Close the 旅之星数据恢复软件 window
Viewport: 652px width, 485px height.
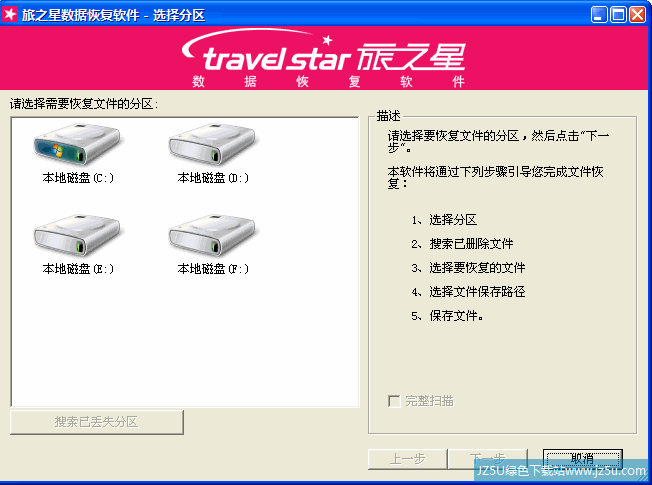click(637, 15)
